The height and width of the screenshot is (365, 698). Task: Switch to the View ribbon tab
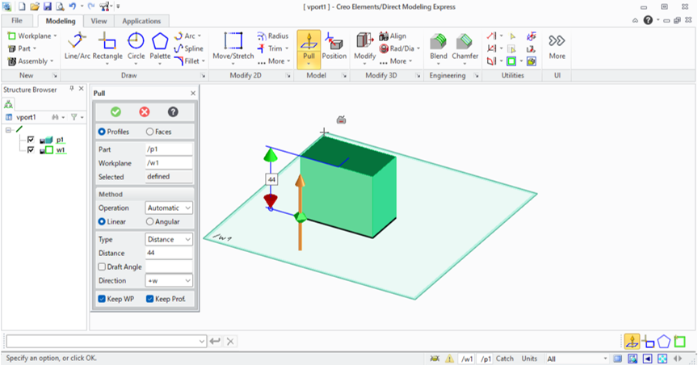tap(99, 21)
